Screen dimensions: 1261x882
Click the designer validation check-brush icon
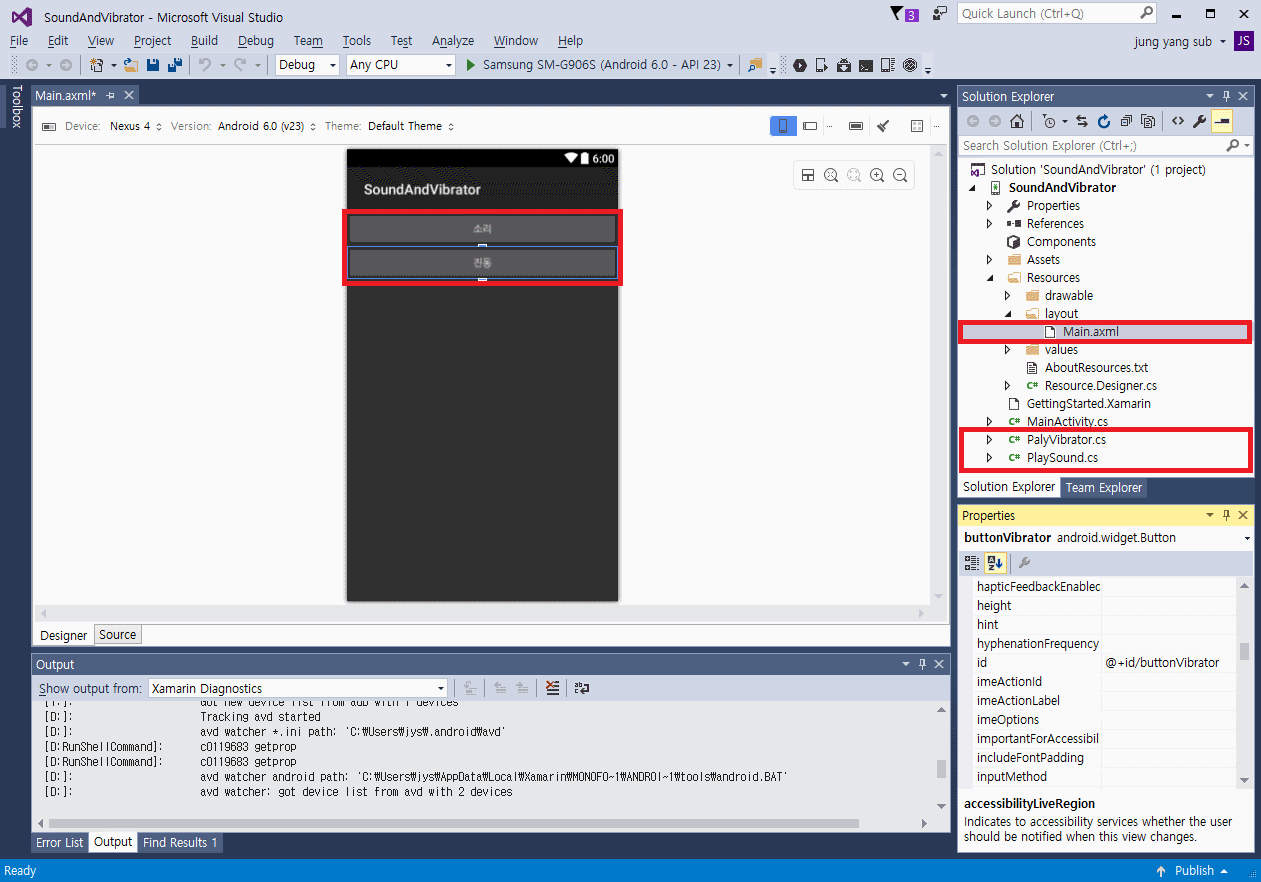(883, 126)
